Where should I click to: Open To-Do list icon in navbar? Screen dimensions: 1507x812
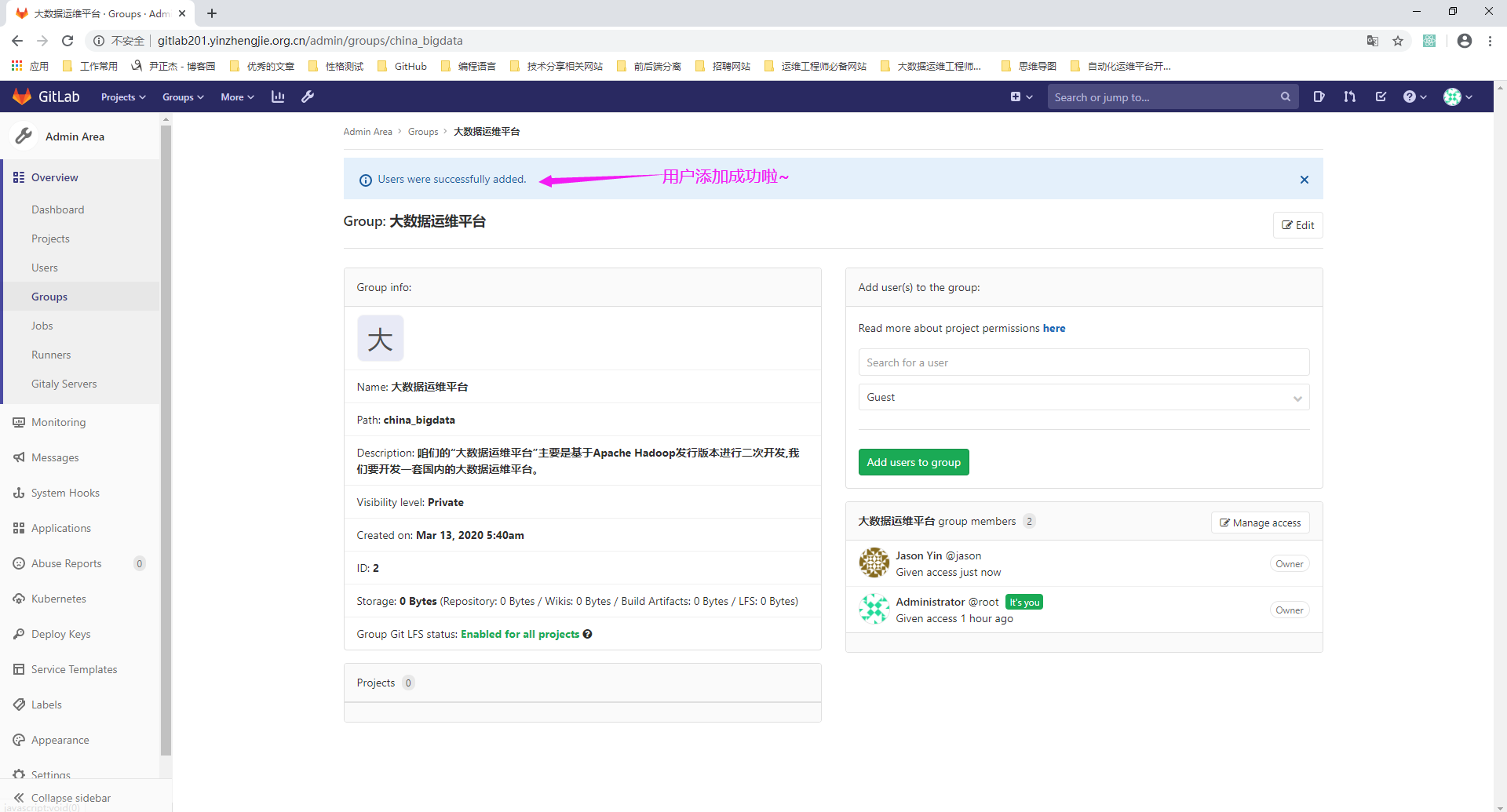(x=1381, y=96)
